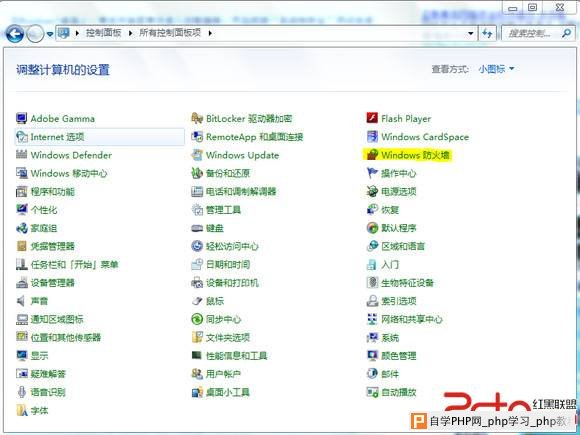The height and width of the screenshot is (435, 580).
Task: Open the 语音识别 speech recognition link
Action: [48, 392]
